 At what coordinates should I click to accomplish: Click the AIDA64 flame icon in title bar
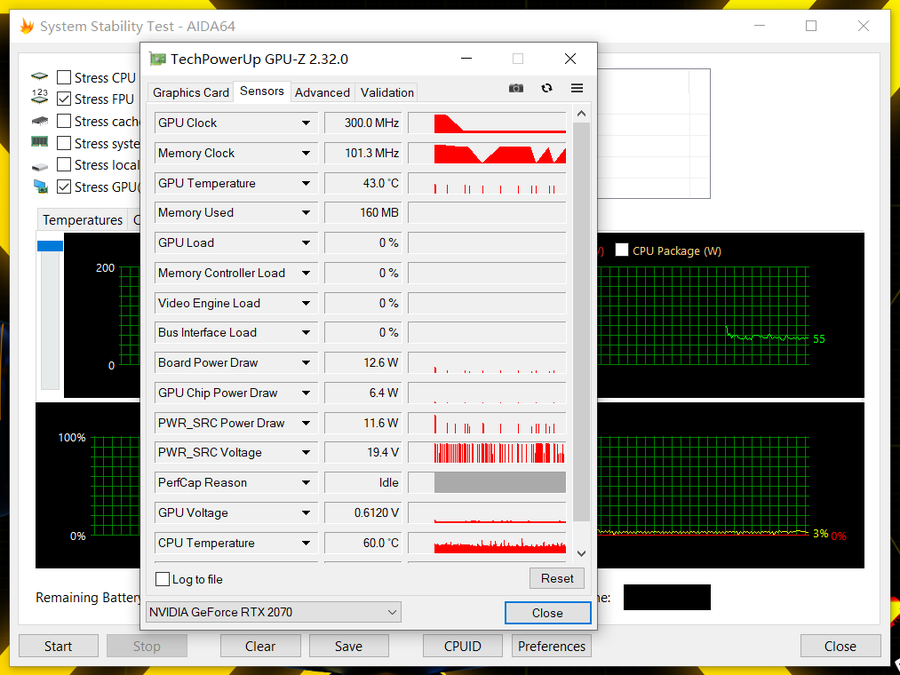point(26,27)
